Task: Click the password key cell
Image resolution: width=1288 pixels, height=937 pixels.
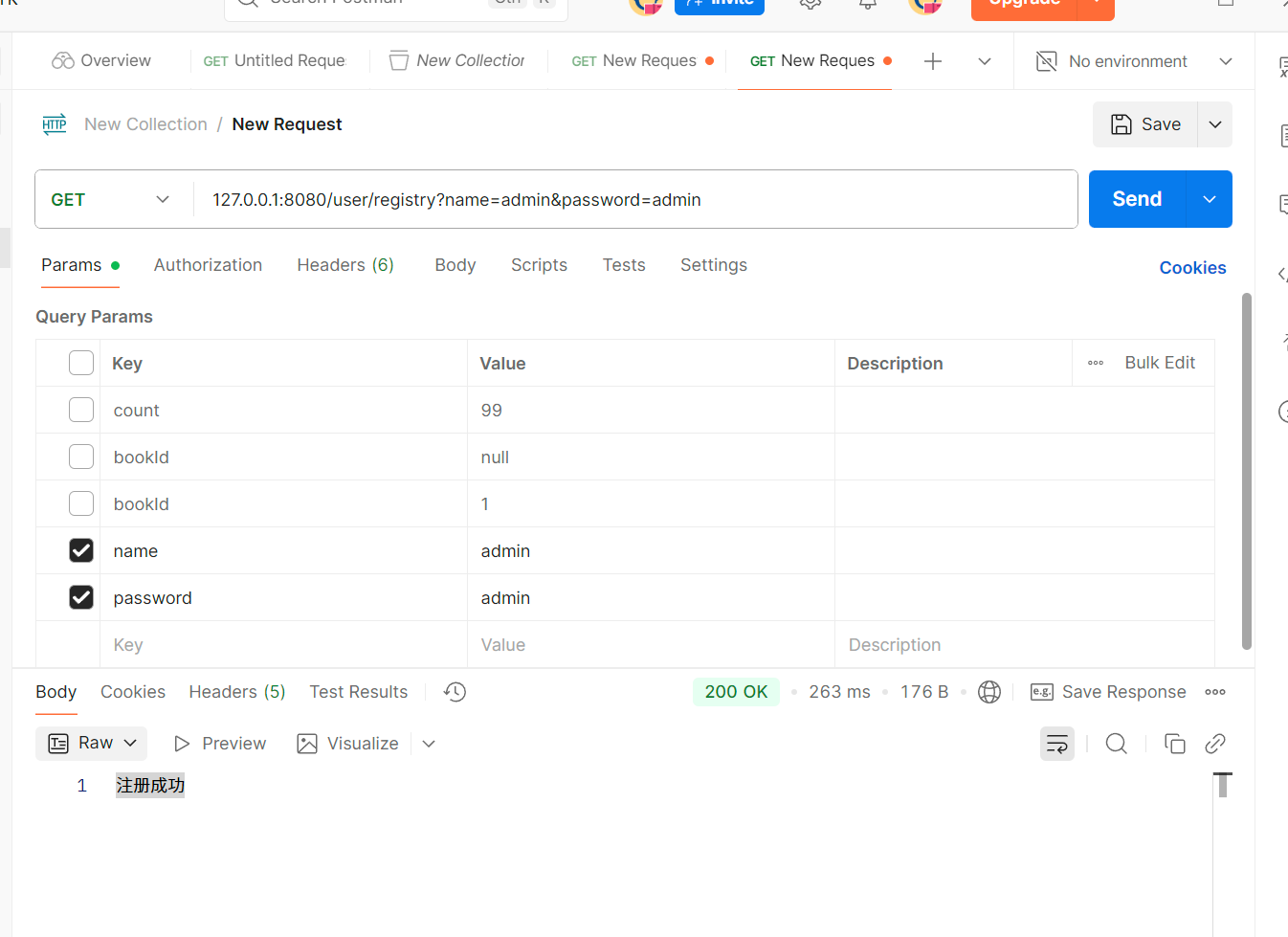Action: [283, 597]
